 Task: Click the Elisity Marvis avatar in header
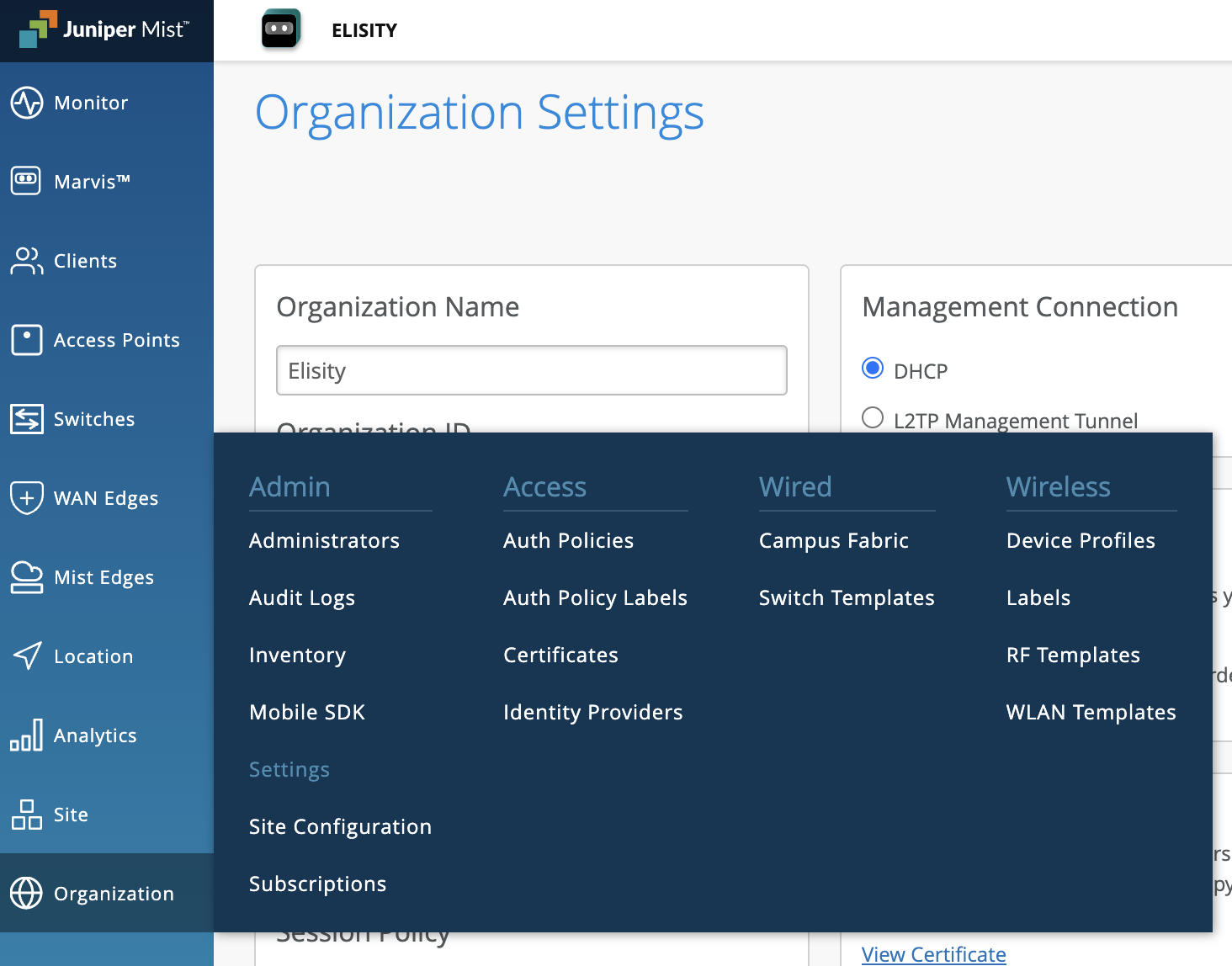[280, 30]
